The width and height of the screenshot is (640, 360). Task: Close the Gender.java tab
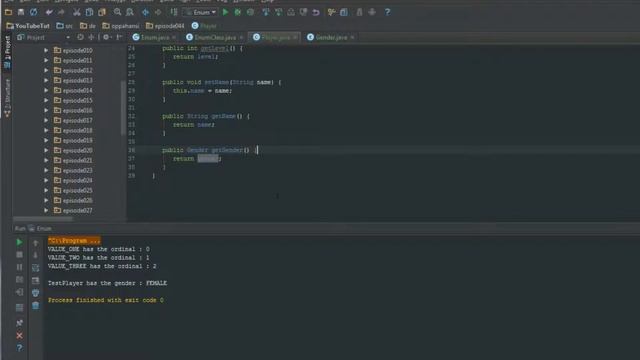click(352, 37)
